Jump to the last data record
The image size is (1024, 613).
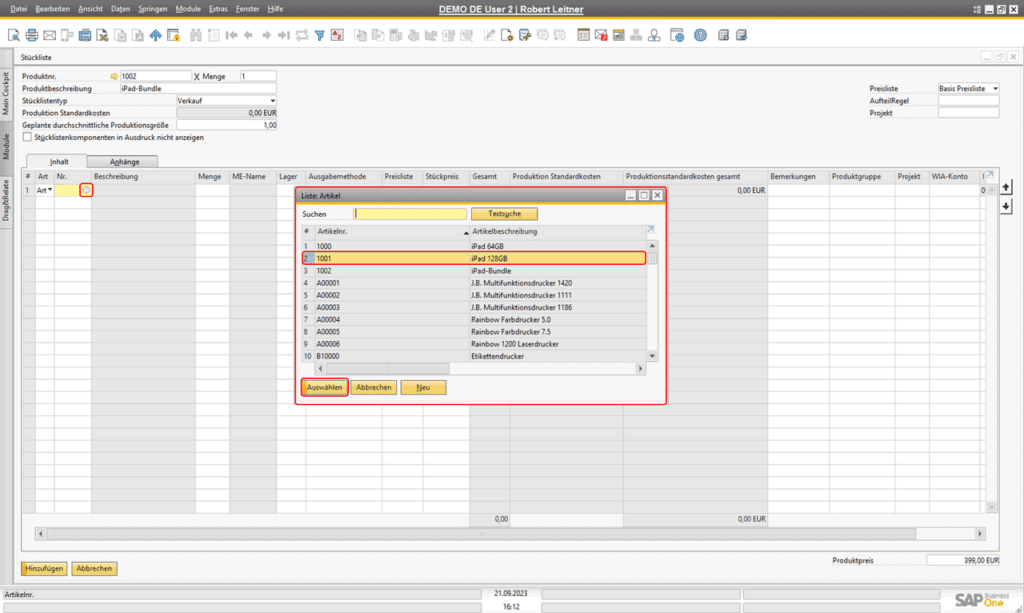[283, 35]
